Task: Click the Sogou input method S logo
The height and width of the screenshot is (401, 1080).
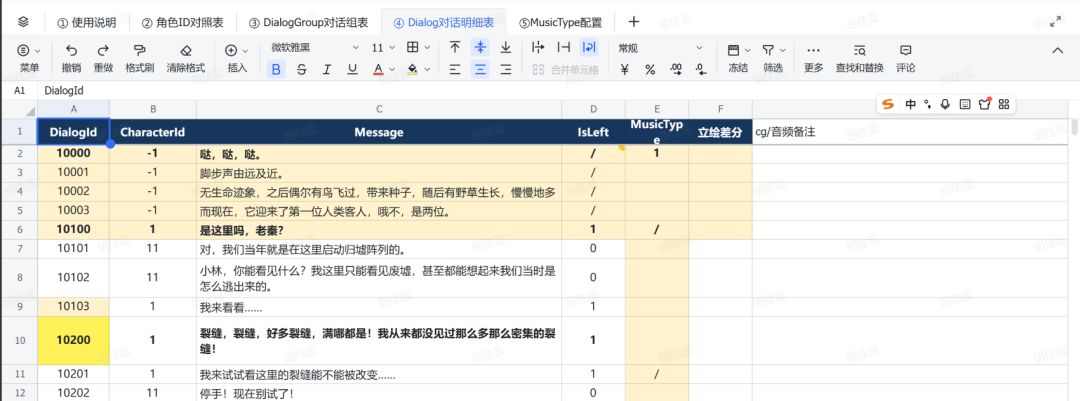Action: 889,104
